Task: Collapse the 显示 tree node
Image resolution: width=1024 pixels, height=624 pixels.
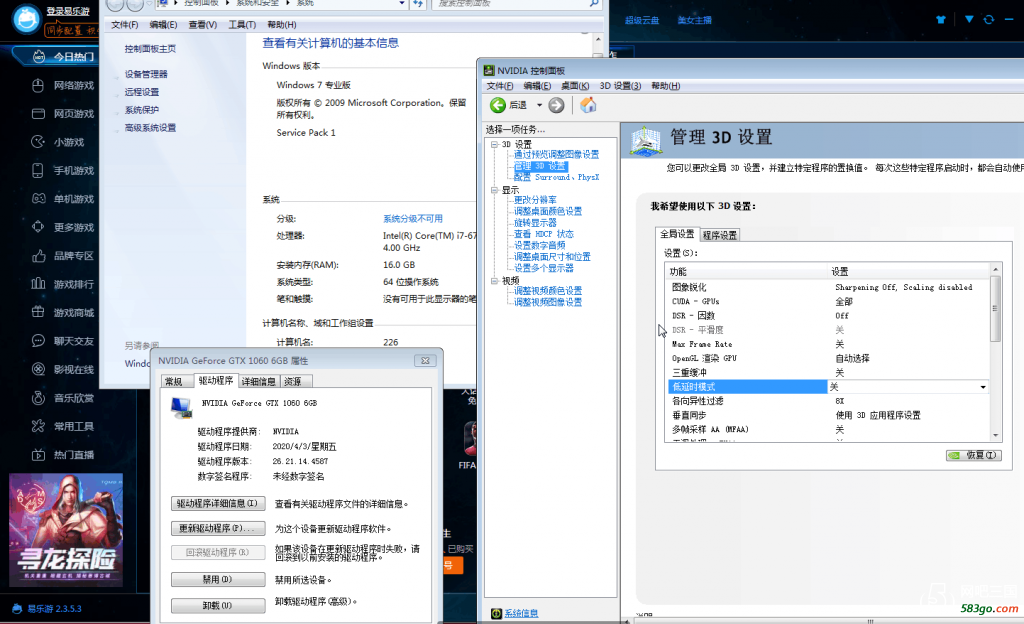Action: pyautogui.click(x=493, y=190)
